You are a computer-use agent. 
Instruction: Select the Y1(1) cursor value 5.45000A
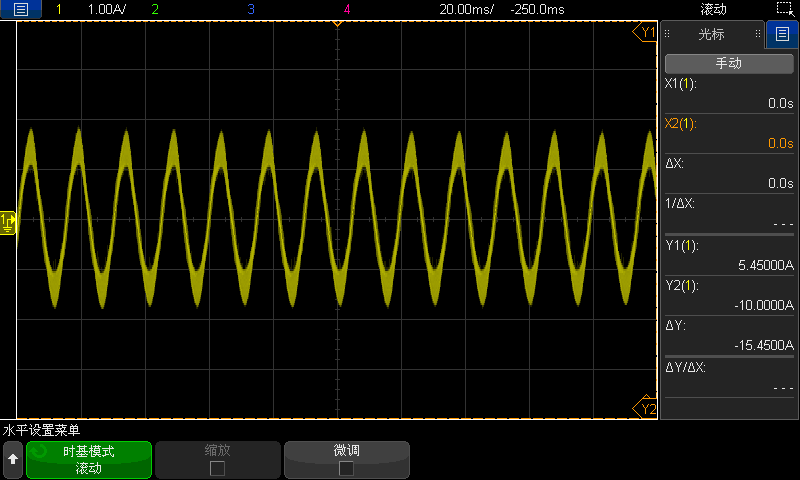pyautogui.click(x=728, y=257)
